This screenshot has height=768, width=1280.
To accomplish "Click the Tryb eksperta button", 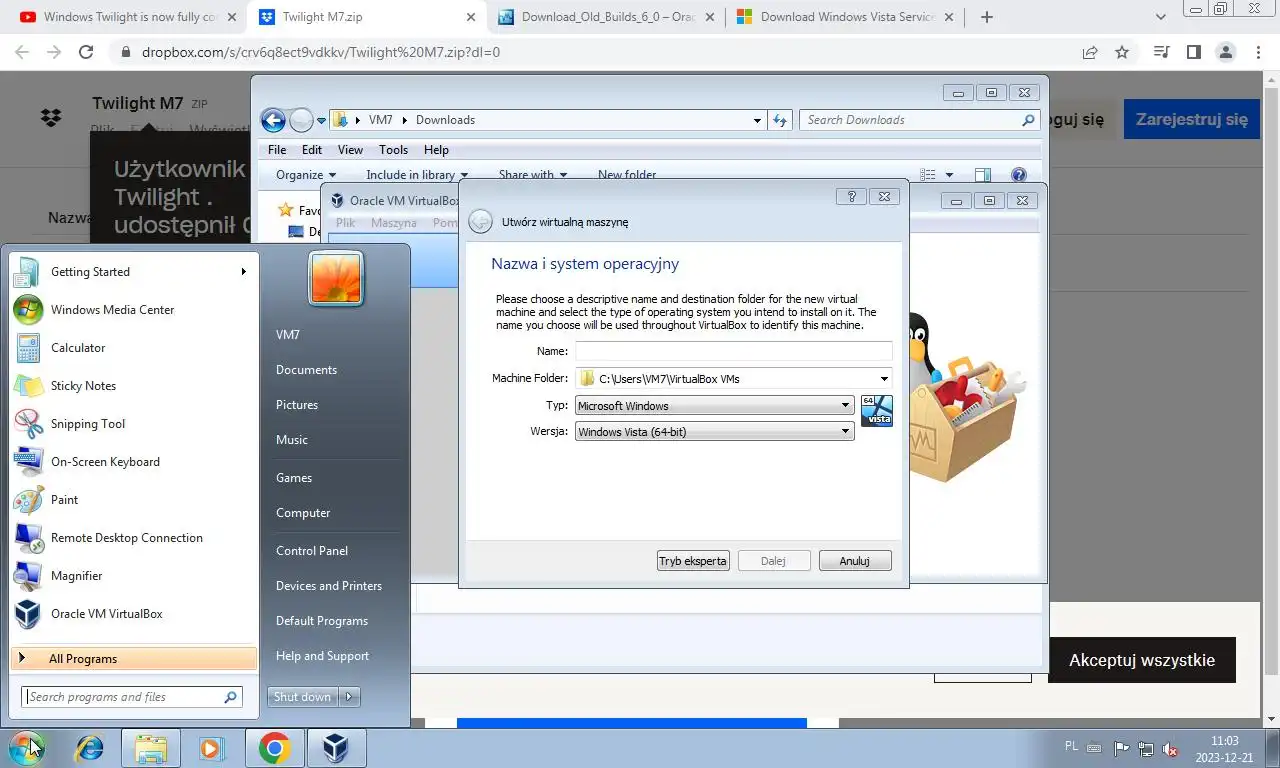I will coord(693,561).
